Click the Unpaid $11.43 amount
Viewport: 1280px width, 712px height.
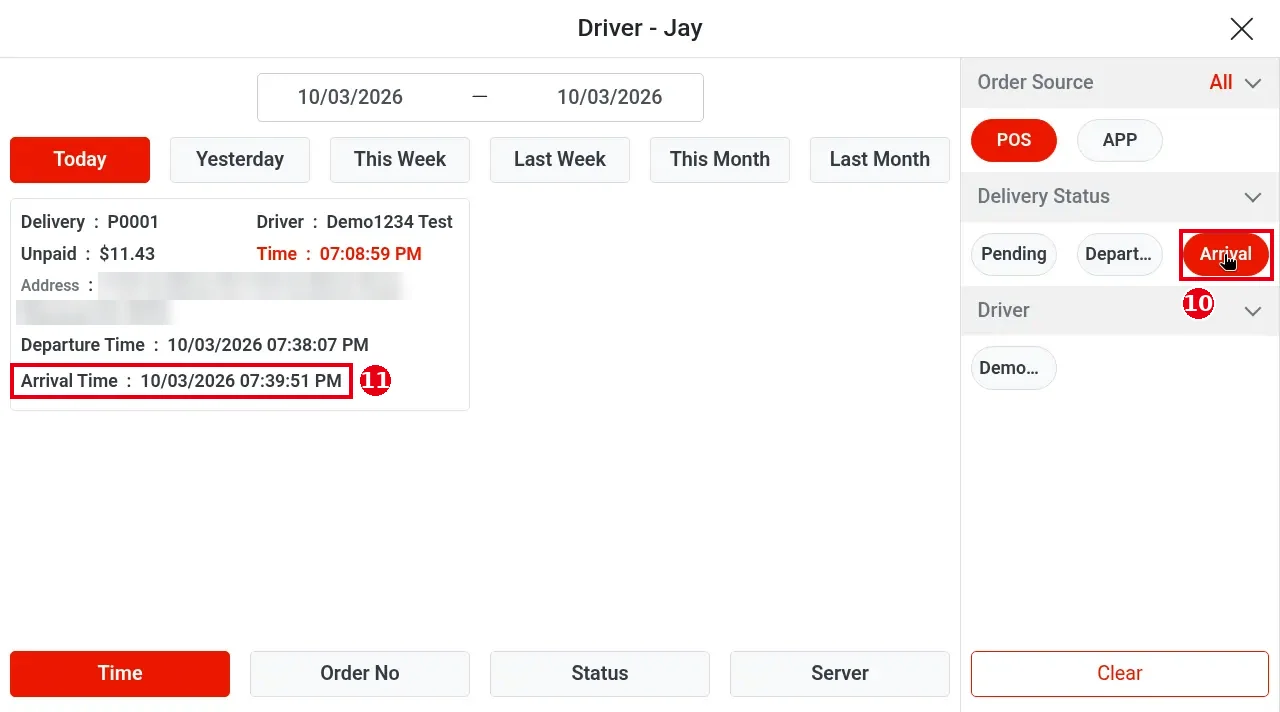pos(88,254)
